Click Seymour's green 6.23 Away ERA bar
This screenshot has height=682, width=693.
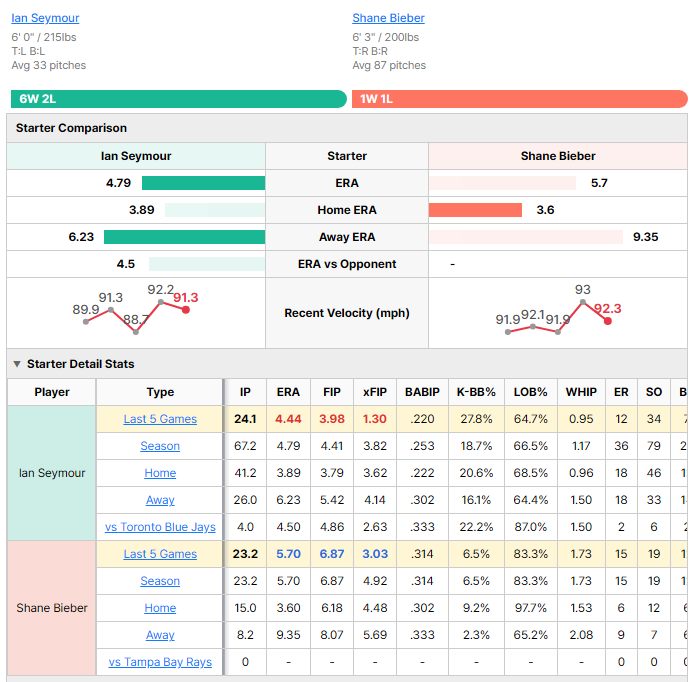click(184, 237)
